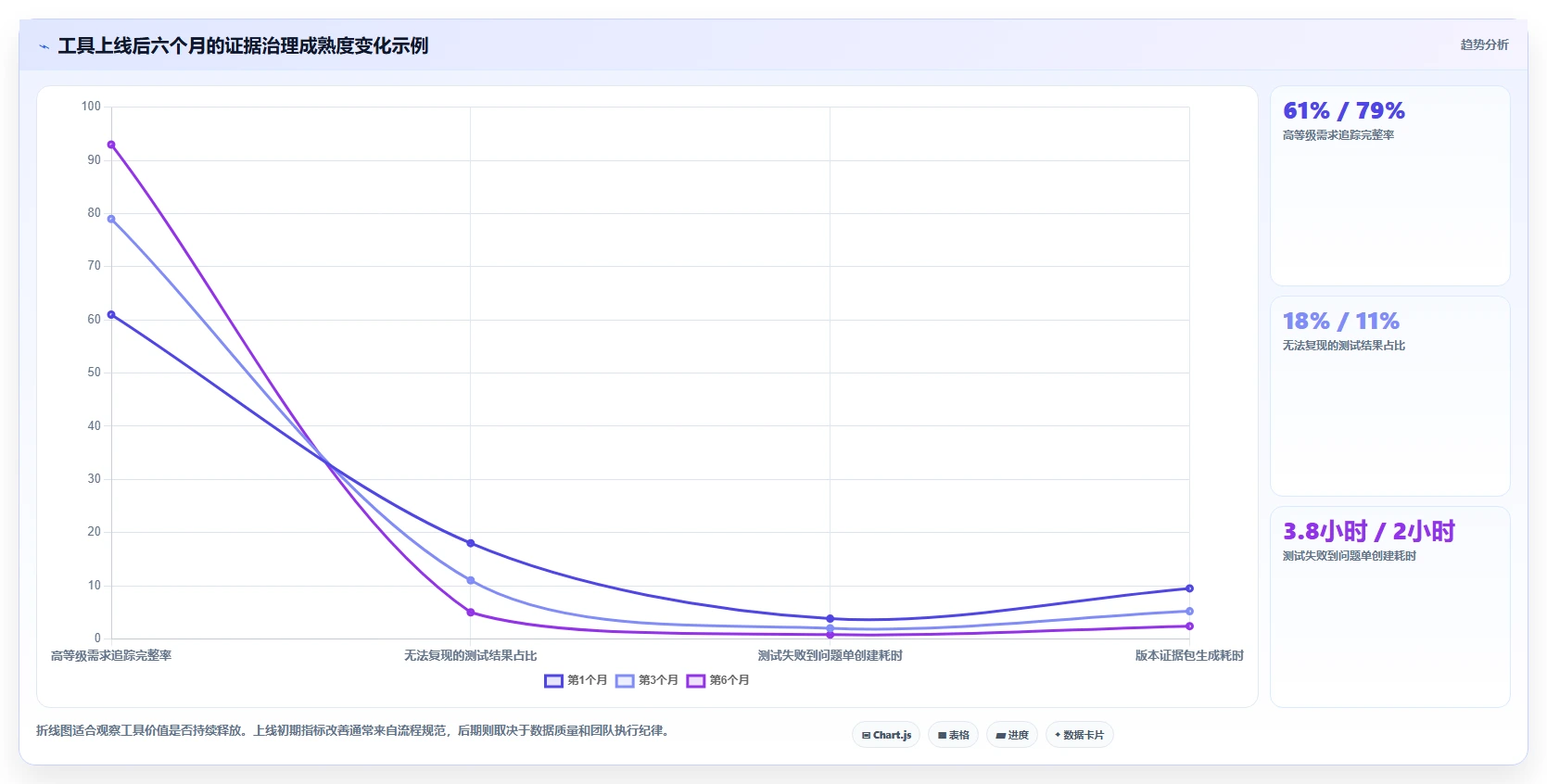Click the y-axis tick label 100

click(x=91, y=107)
